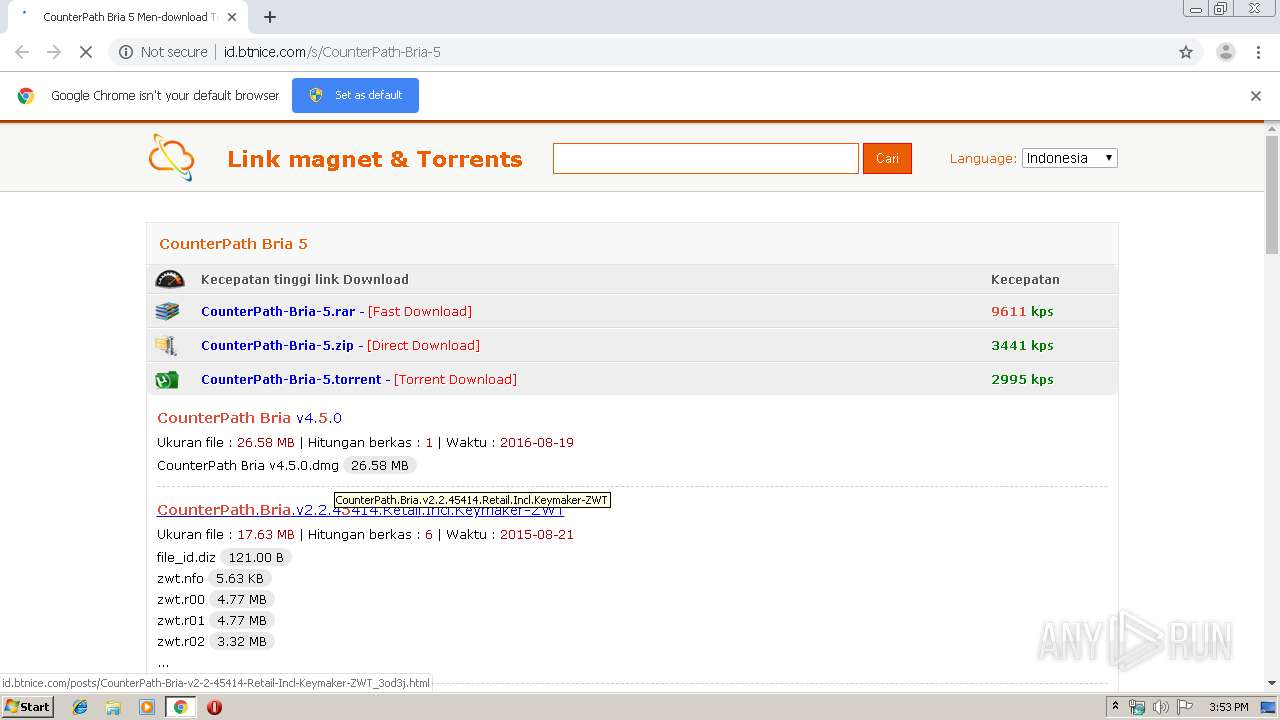Show hidden system tray icons

point(1115,707)
